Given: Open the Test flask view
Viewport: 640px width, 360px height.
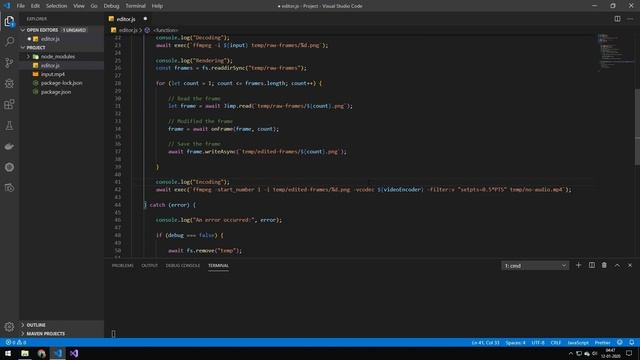Looking at the screenshot, I should (9, 125).
